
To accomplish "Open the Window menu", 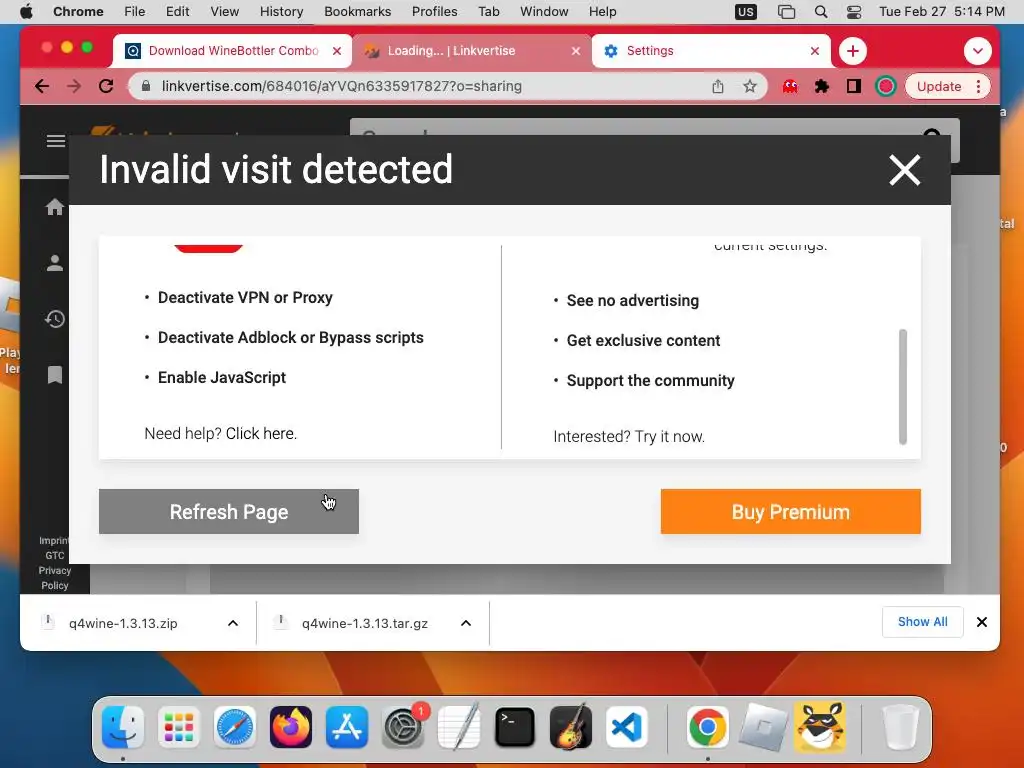I will 544,12.
